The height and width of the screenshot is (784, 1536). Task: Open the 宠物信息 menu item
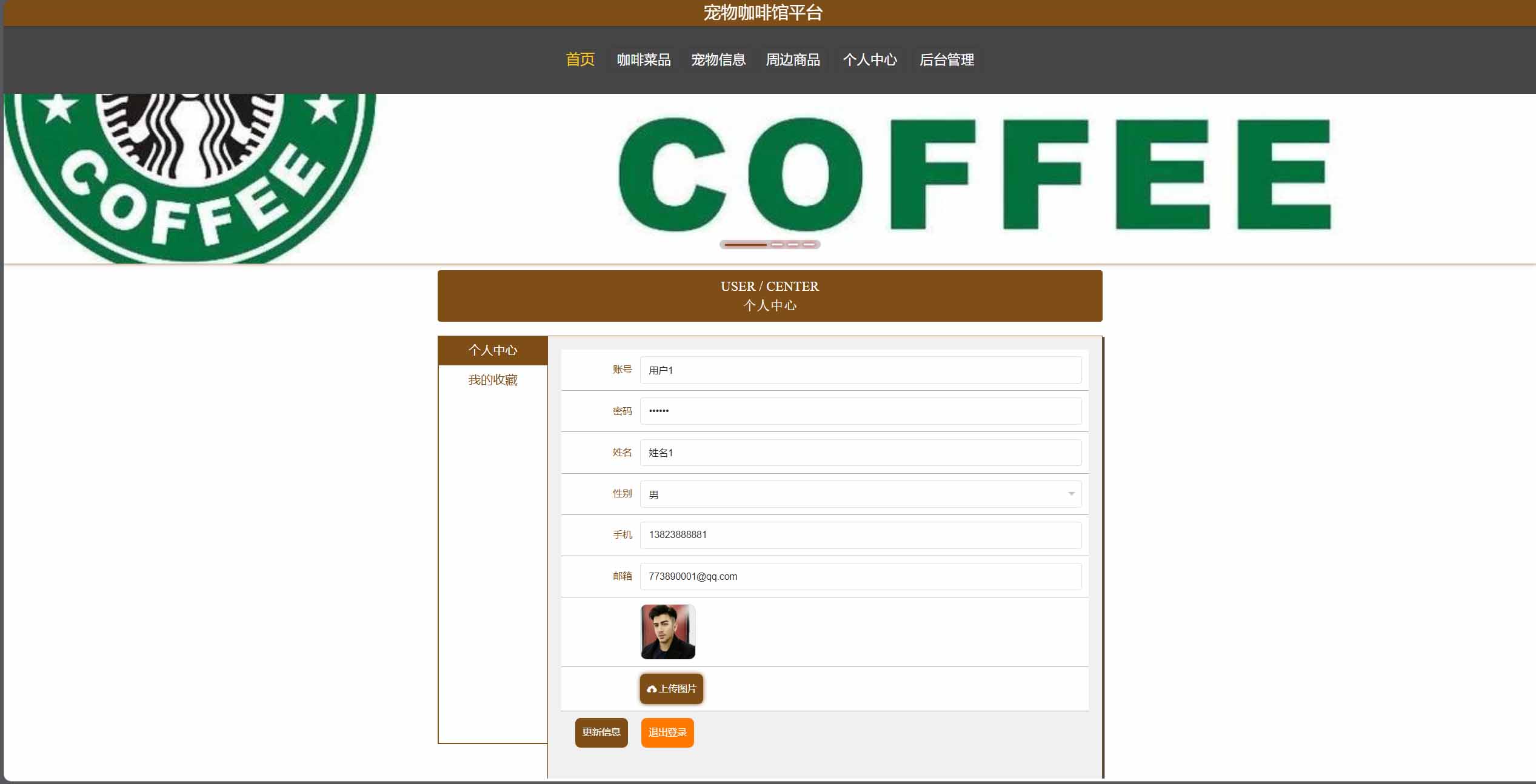tap(718, 59)
